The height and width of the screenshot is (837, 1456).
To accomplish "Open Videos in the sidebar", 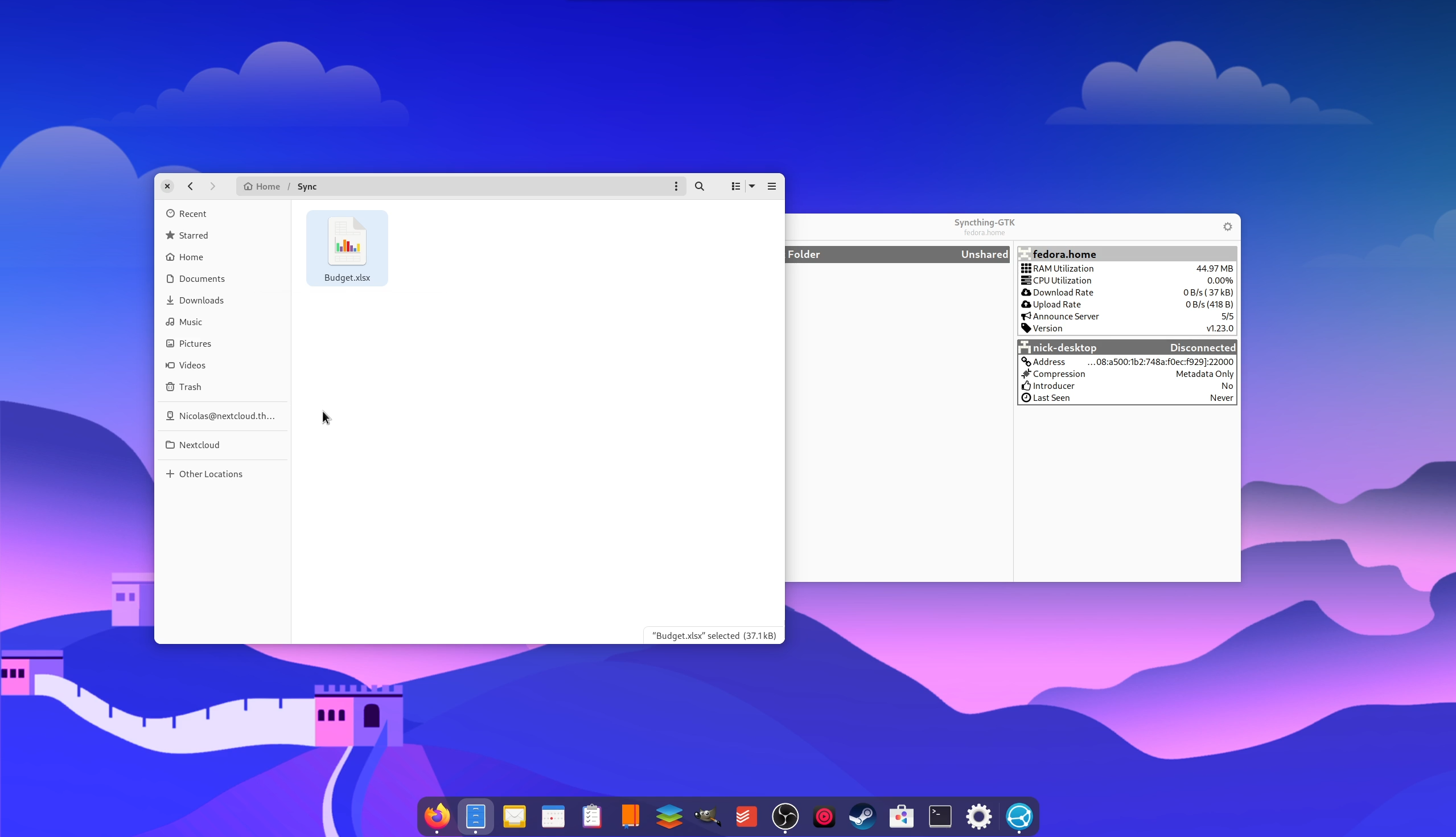I will (223, 365).
